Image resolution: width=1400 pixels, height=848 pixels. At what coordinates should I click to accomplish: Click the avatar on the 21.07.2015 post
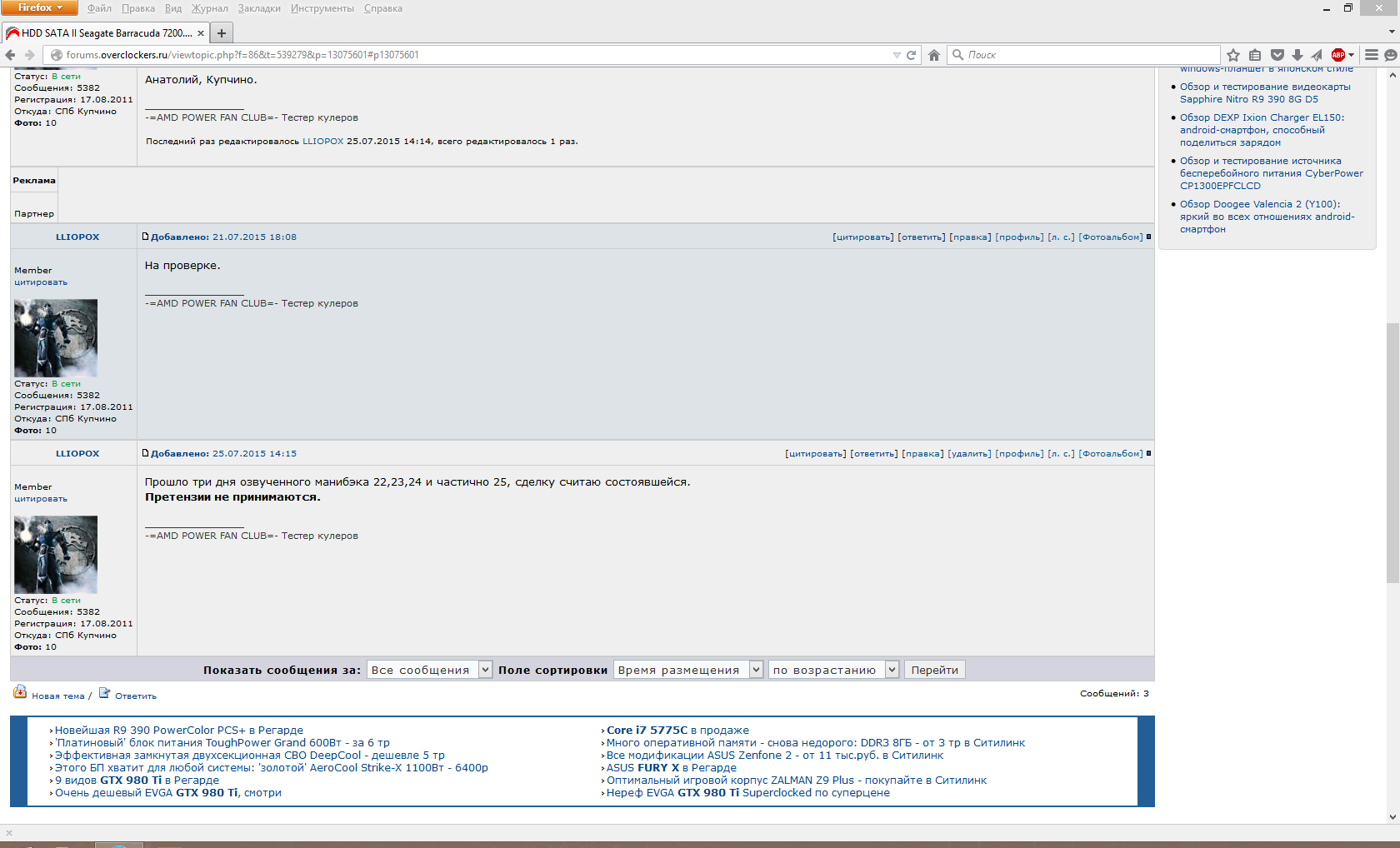(x=56, y=338)
